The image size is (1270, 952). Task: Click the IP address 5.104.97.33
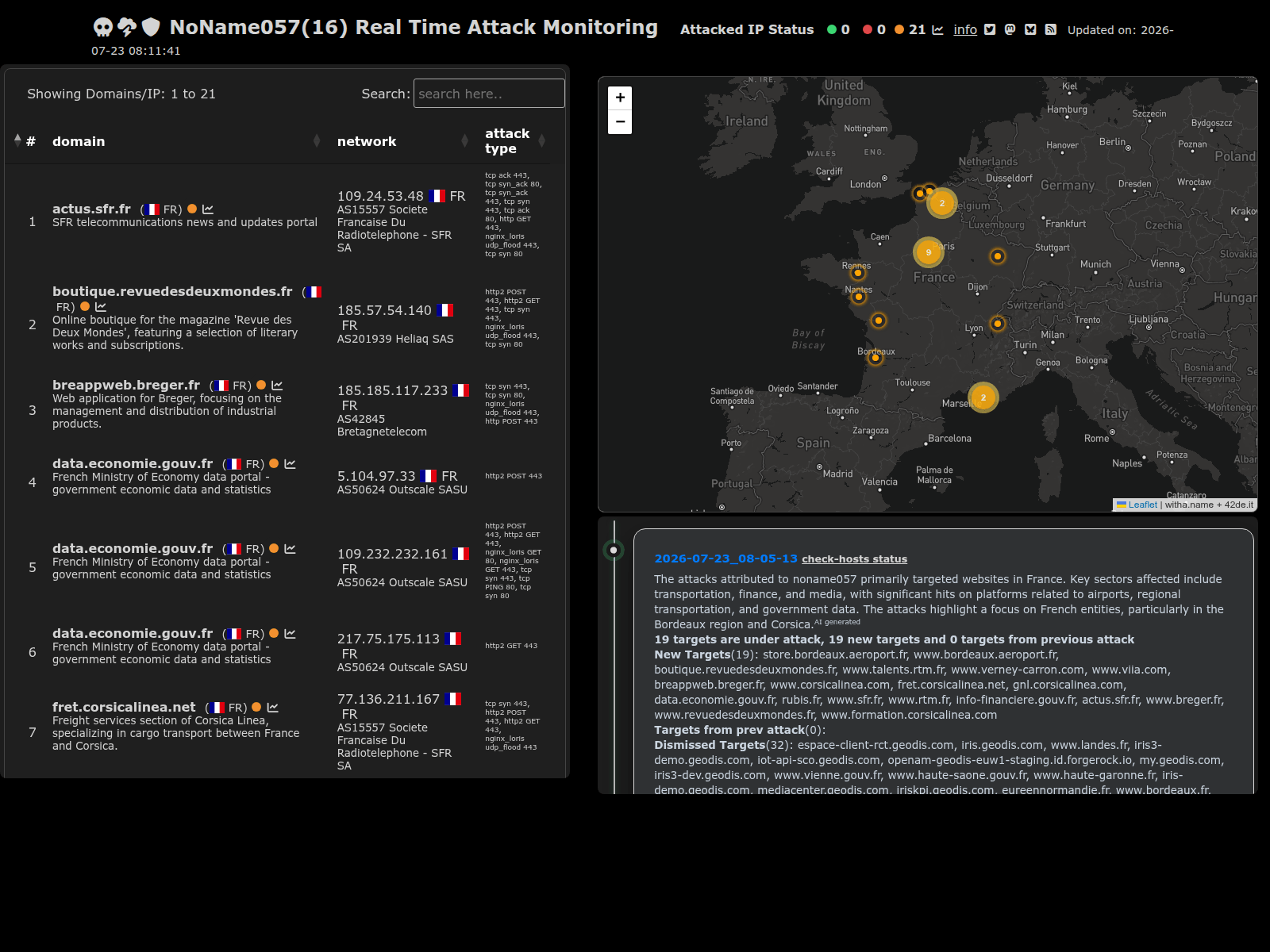(x=376, y=476)
